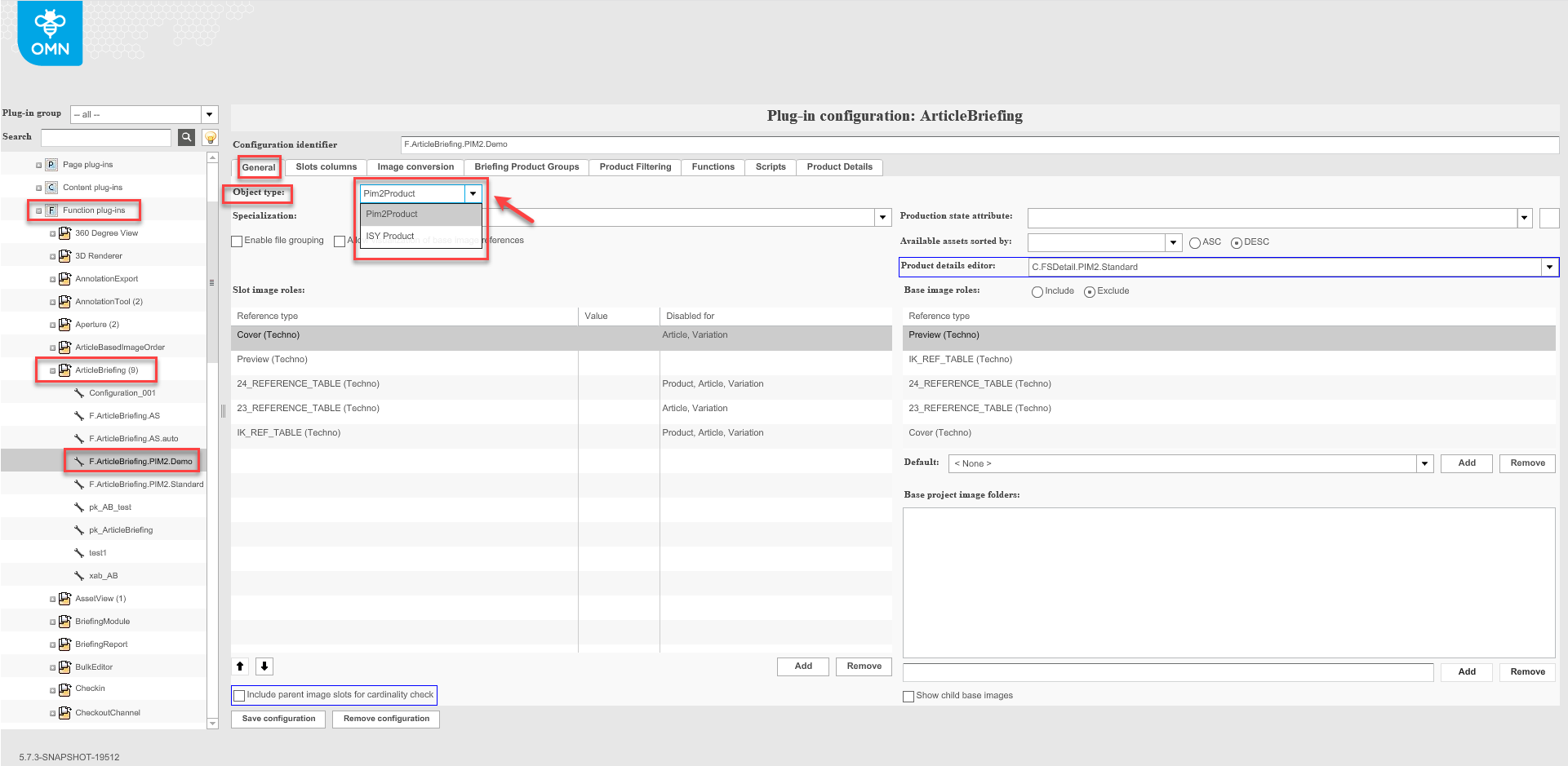The height and width of the screenshot is (766, 1568).
Task: Click the OMN bee logo
Action: (50, 33)
